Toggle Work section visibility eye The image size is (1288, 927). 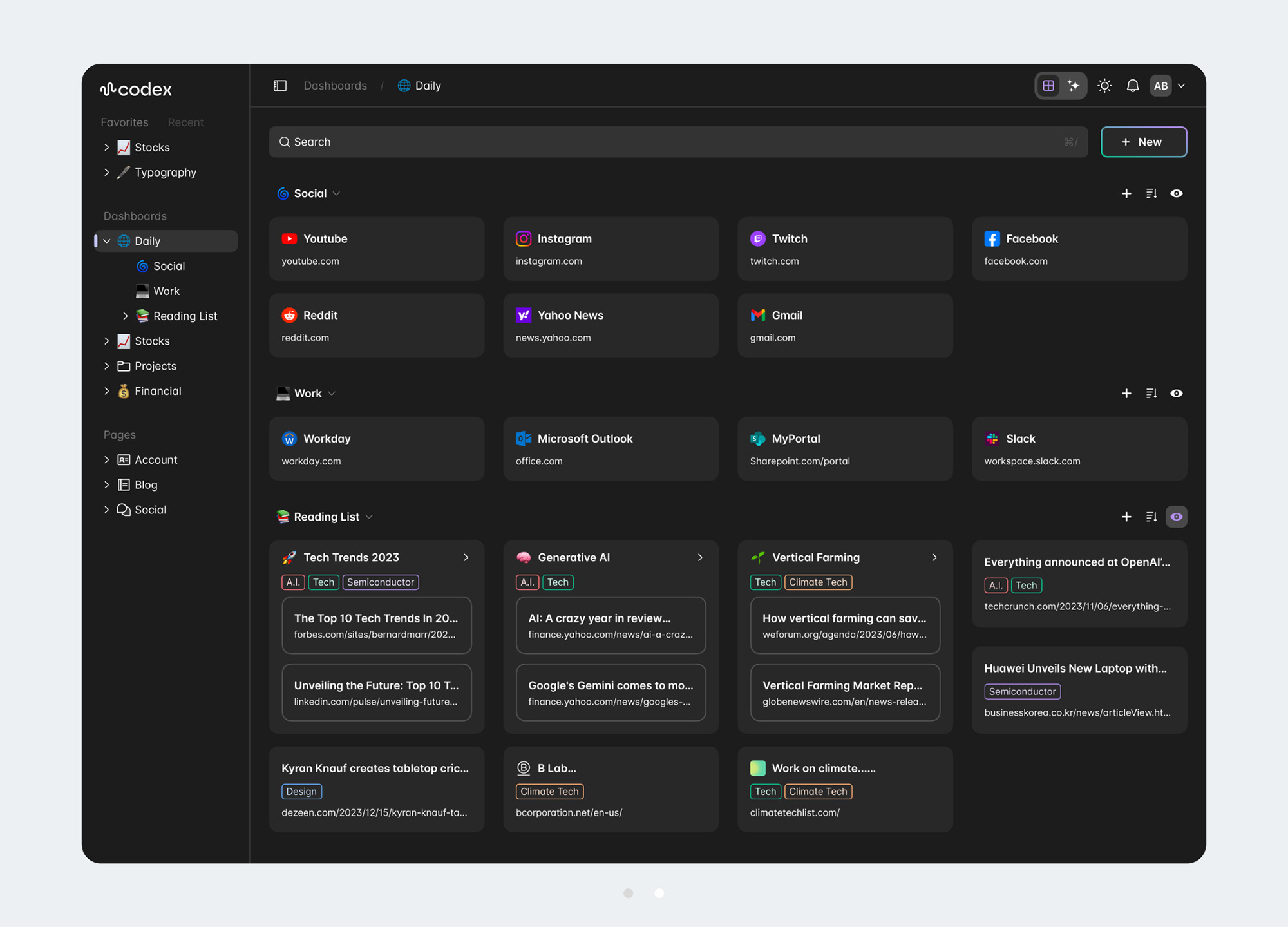pyautogui.click(x=1177, y=393)
